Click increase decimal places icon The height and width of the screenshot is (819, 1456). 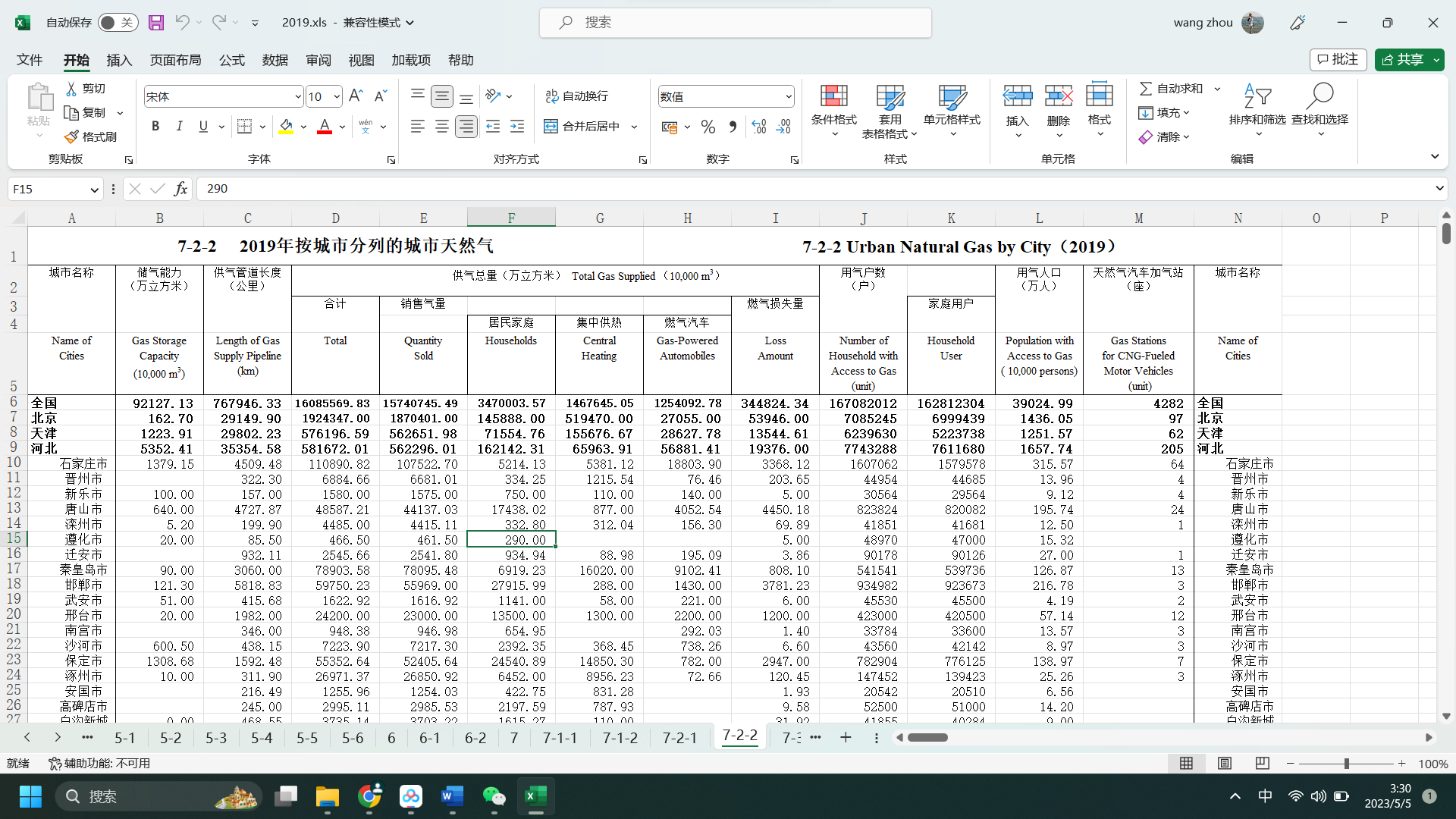[x=758, y=127]
